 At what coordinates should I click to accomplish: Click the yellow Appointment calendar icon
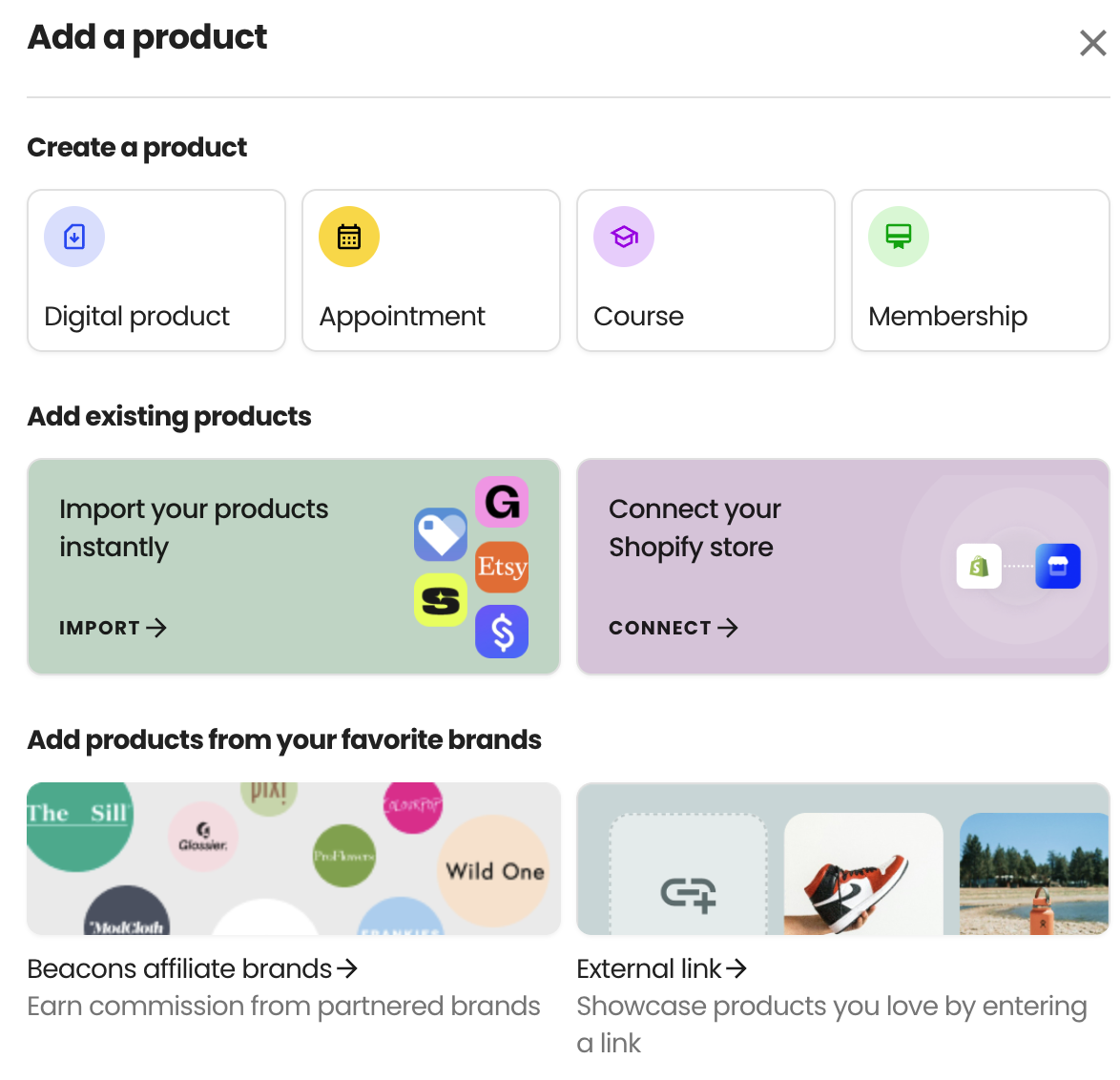(x=348, y=237)
